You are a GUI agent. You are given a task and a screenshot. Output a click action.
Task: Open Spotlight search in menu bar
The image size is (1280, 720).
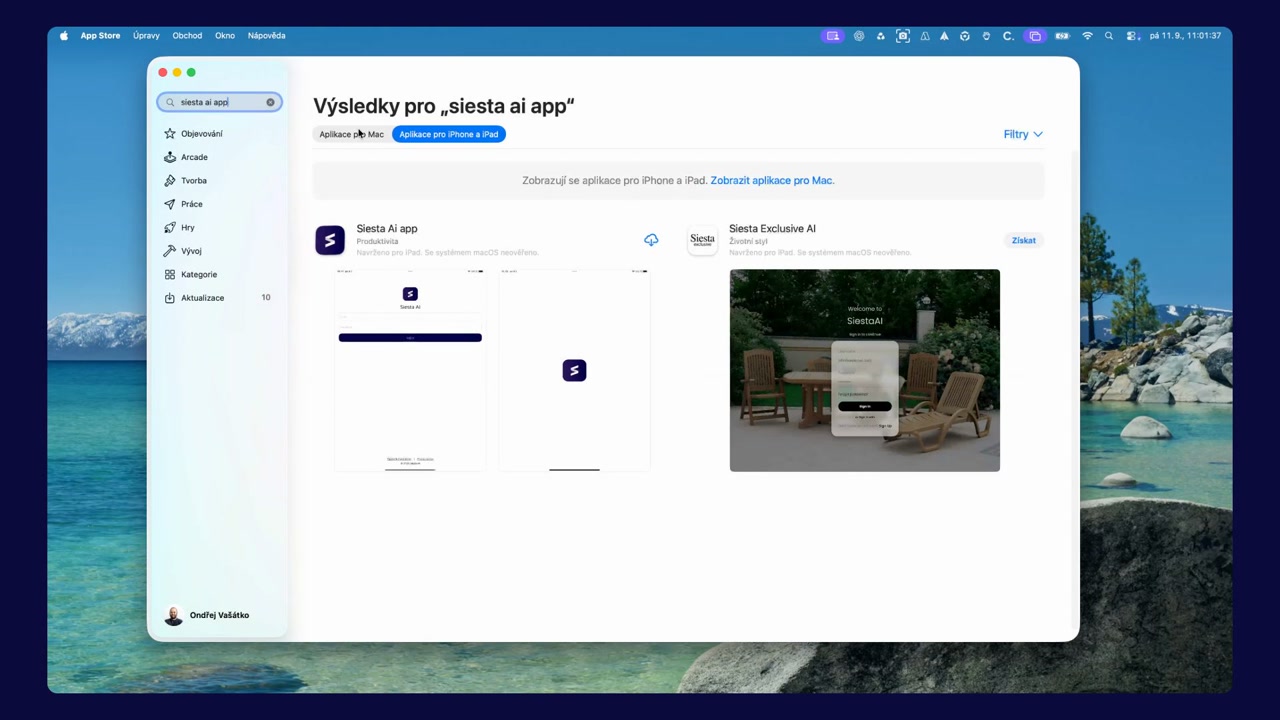pyautogui.click(x=1109, y=36)
